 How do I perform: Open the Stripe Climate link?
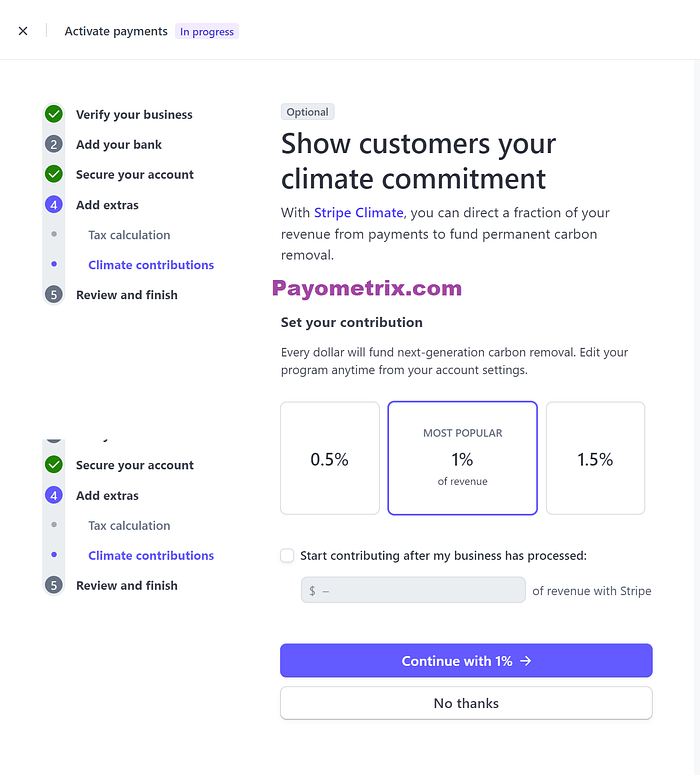point(358,213)
